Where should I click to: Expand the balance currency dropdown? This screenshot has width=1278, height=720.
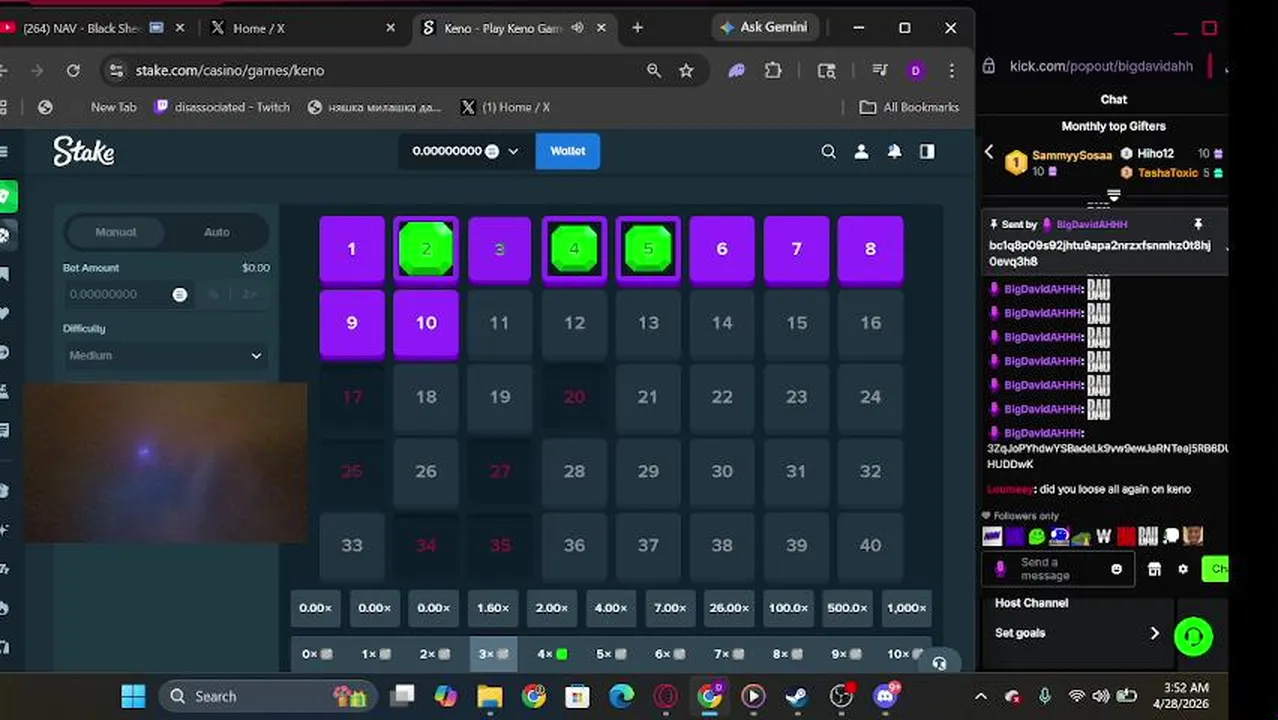pyautogui.click(x=513, y=151)
